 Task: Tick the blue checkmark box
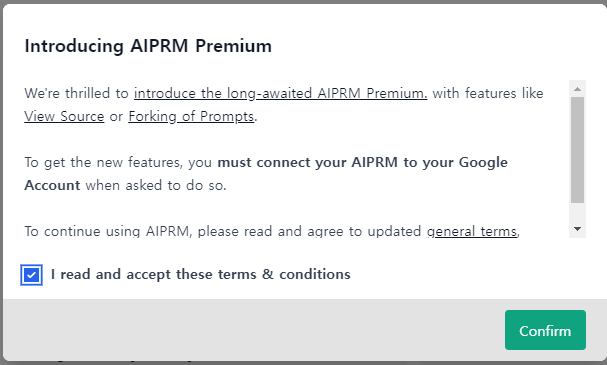tap(31, 275)
